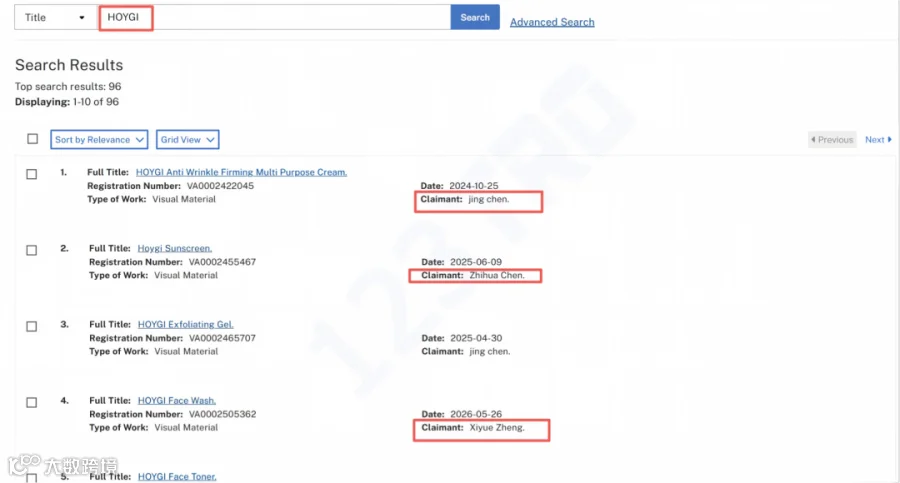Click registration number VA0002505362
900x483 pixels.
222,414
